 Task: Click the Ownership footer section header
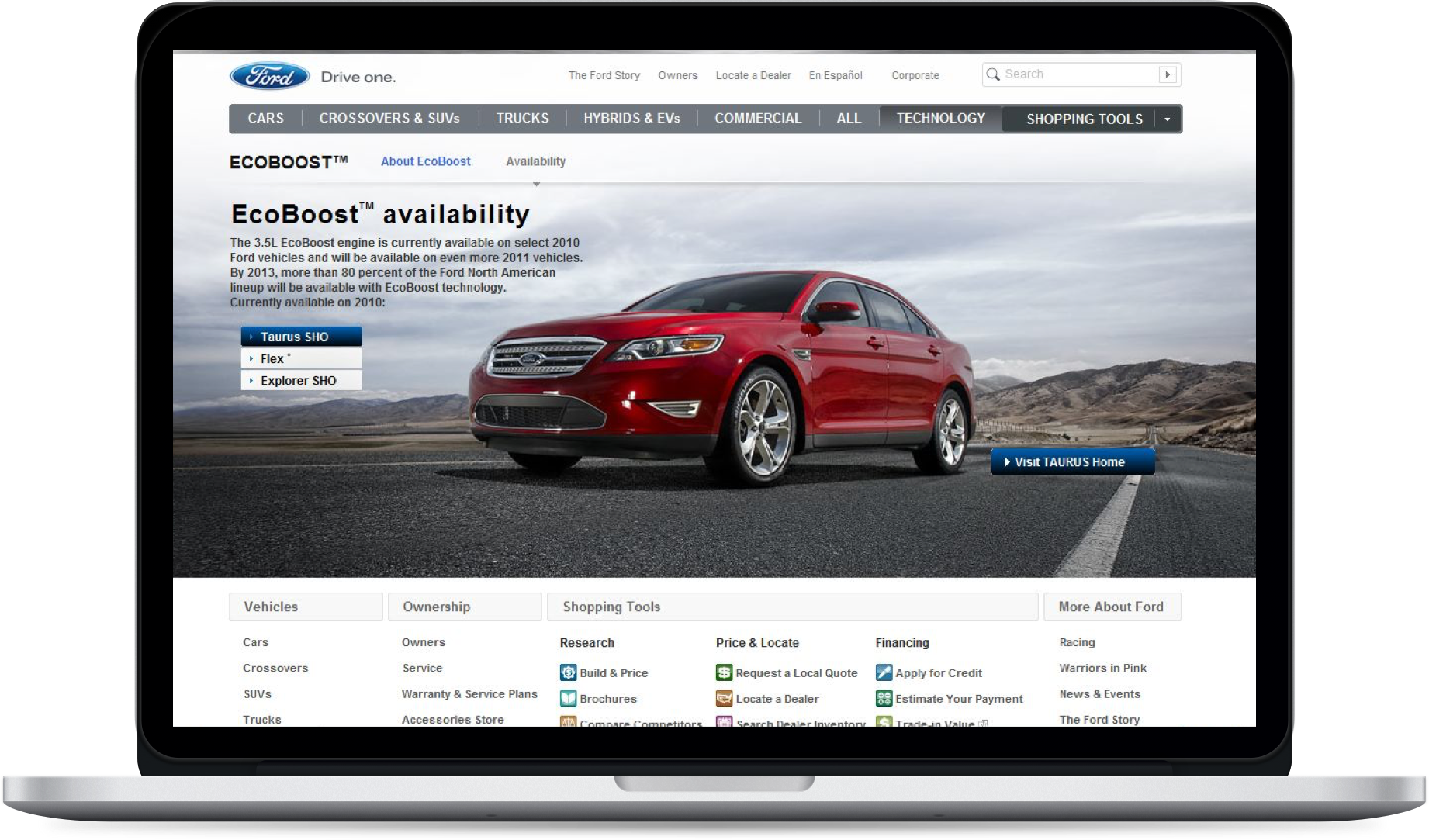[x=465, y=607]
